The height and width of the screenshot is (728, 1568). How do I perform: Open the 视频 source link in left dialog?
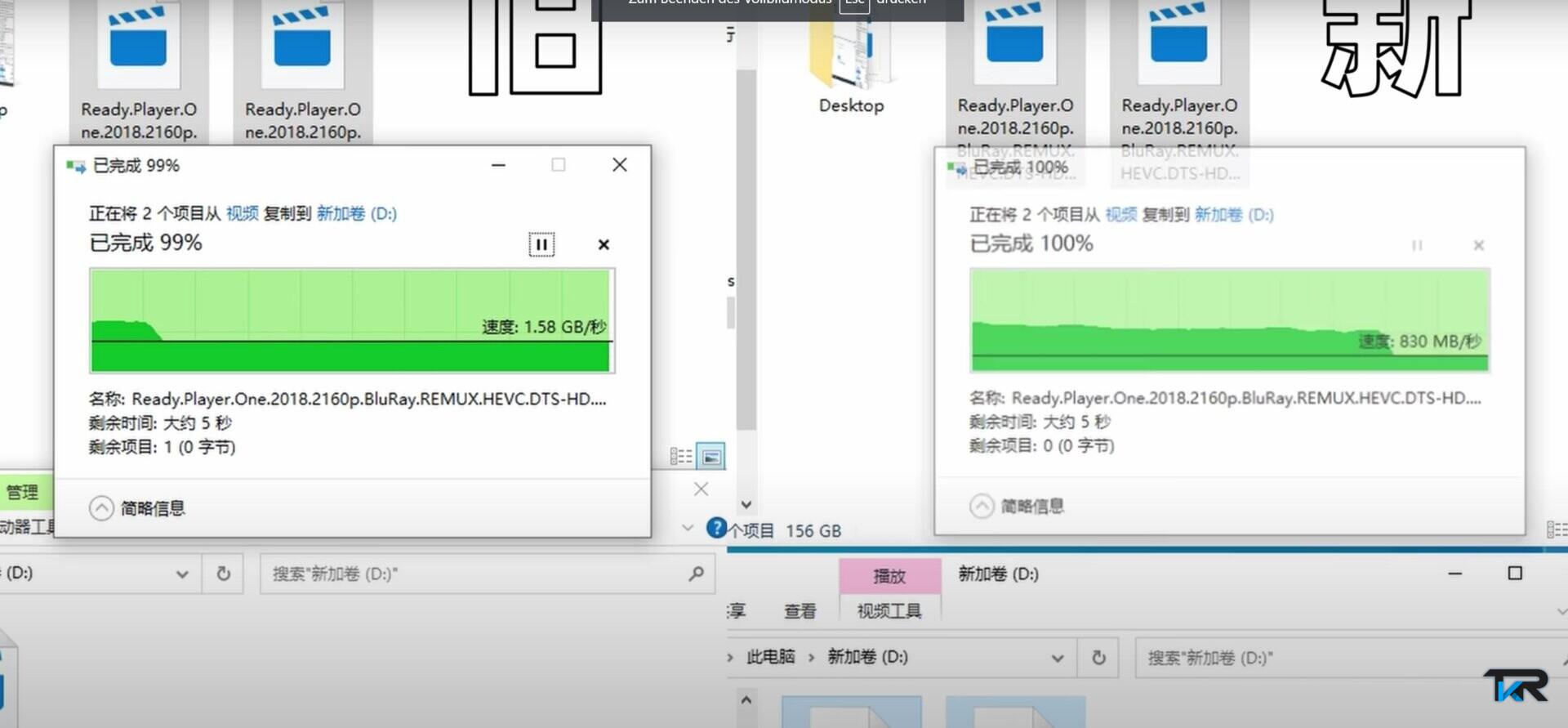tap(243, 213)
